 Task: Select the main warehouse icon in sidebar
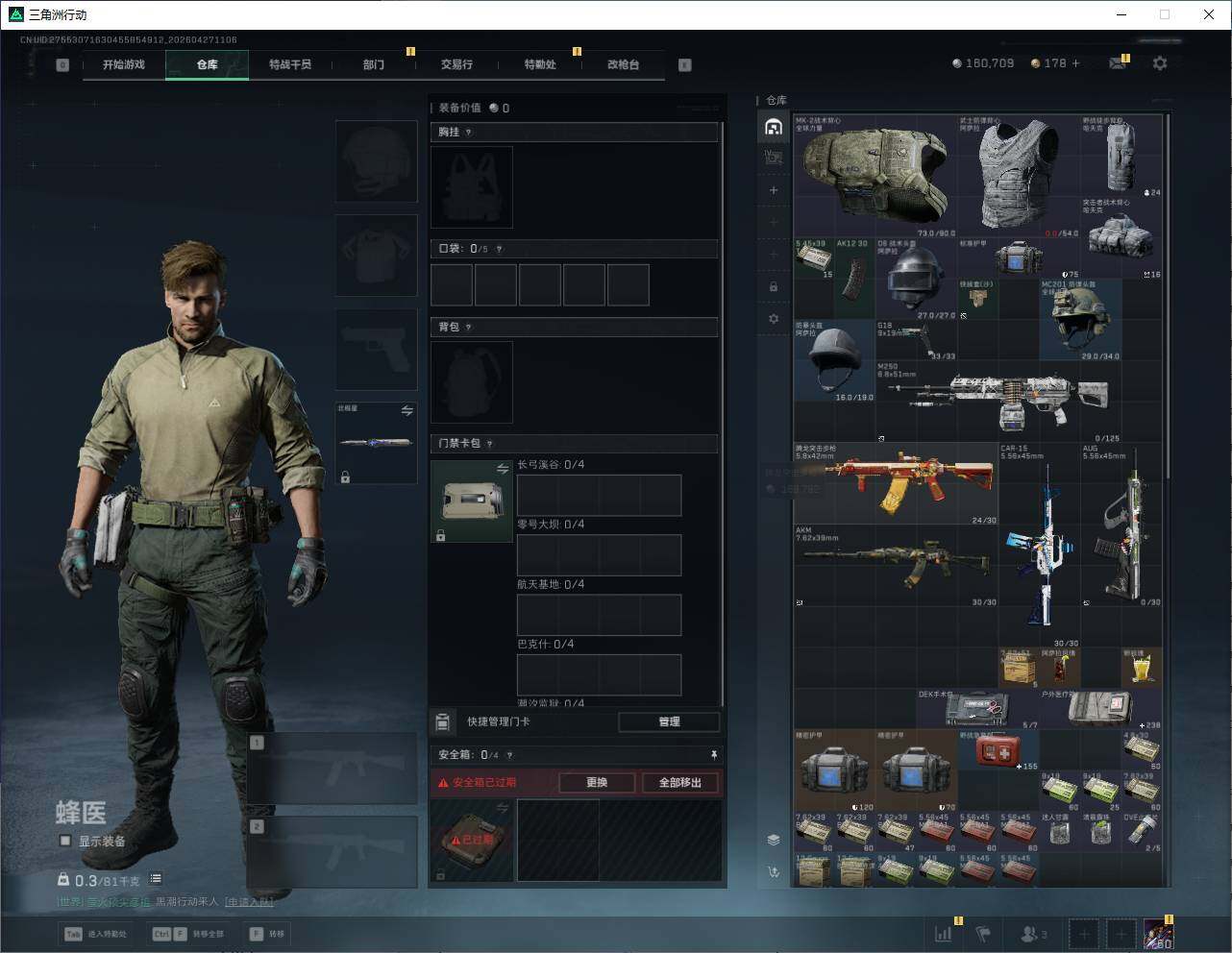[x=774, y=127]
